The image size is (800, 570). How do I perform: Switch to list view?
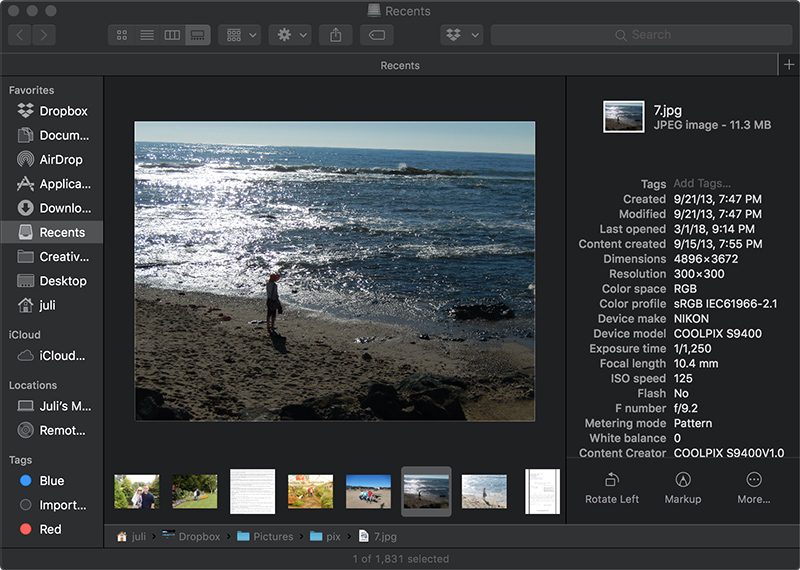tap(147, 35)
